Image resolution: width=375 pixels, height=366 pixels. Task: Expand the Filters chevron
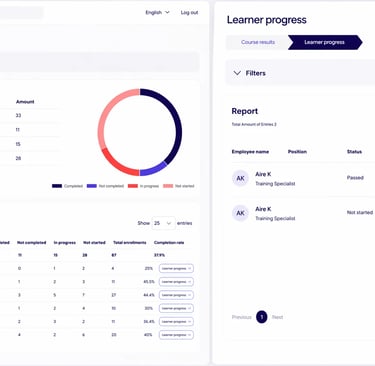pyautogui.click(x=237, y=73)
